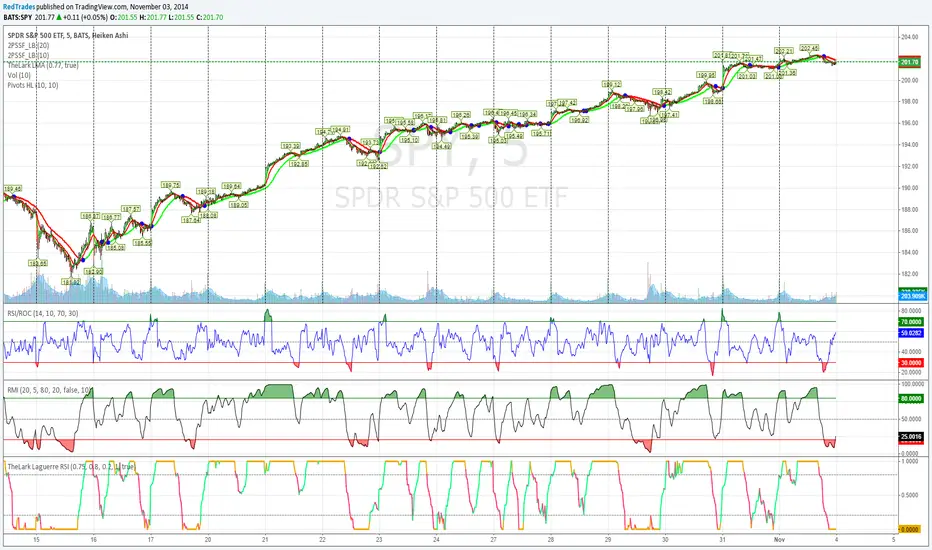Click date 27 on time axis
Screen dimensions: 932x550
tap(493, 540)
